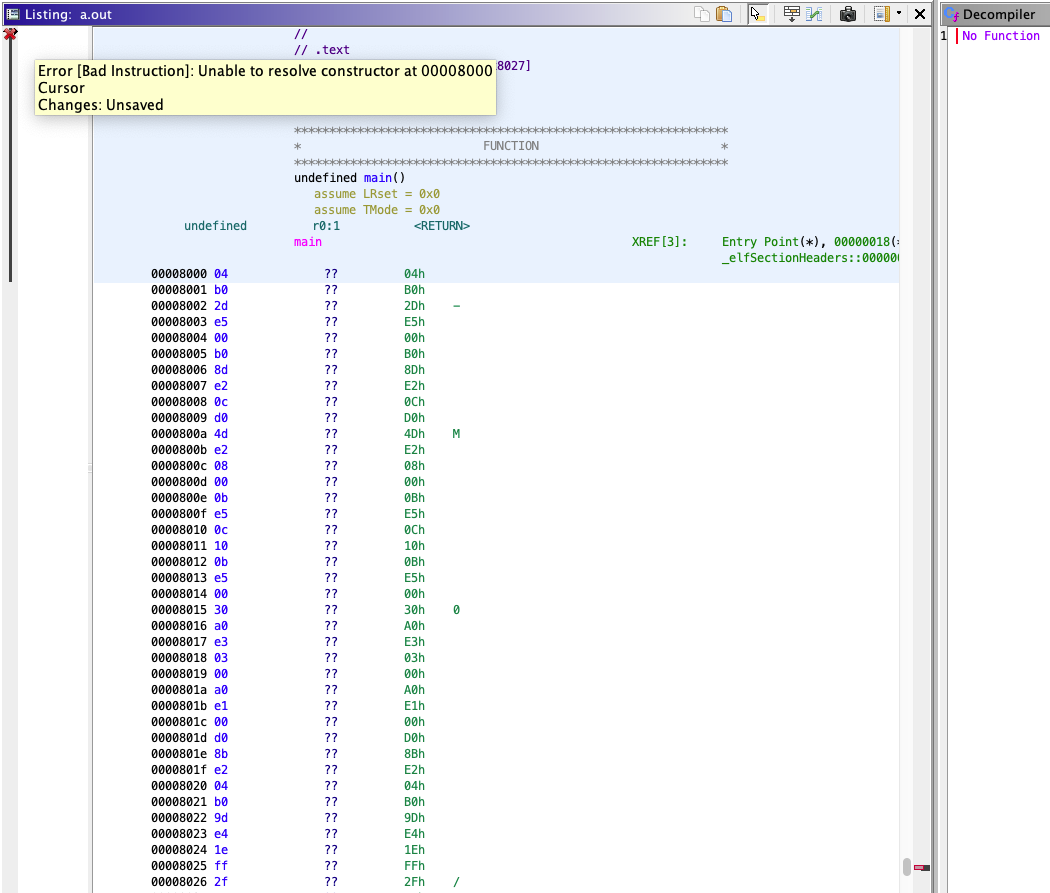
Task: Click address 00008000 in listing
Action: 179,274
